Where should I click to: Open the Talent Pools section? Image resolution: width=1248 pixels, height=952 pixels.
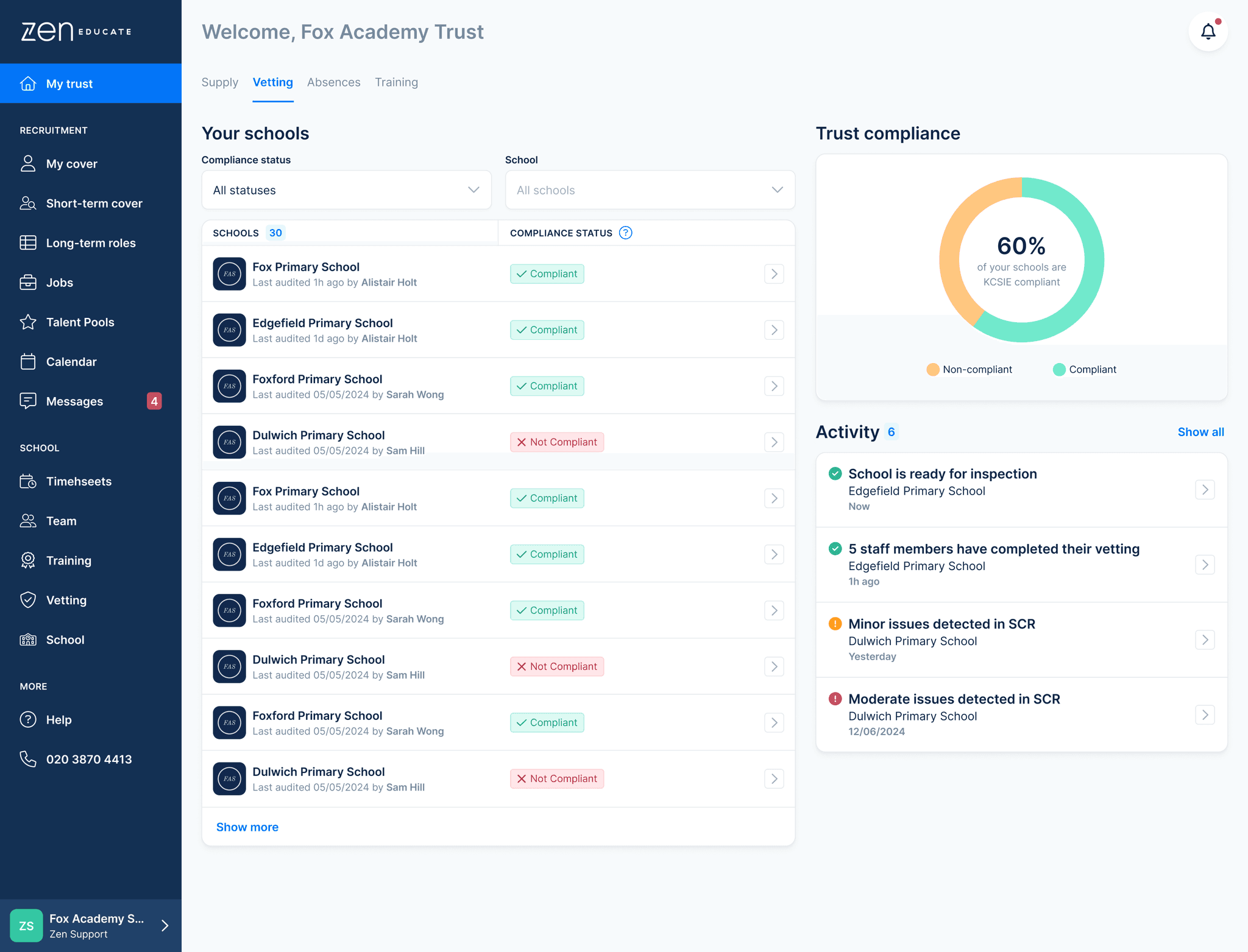pyautogui.click(x=80, y=322)
